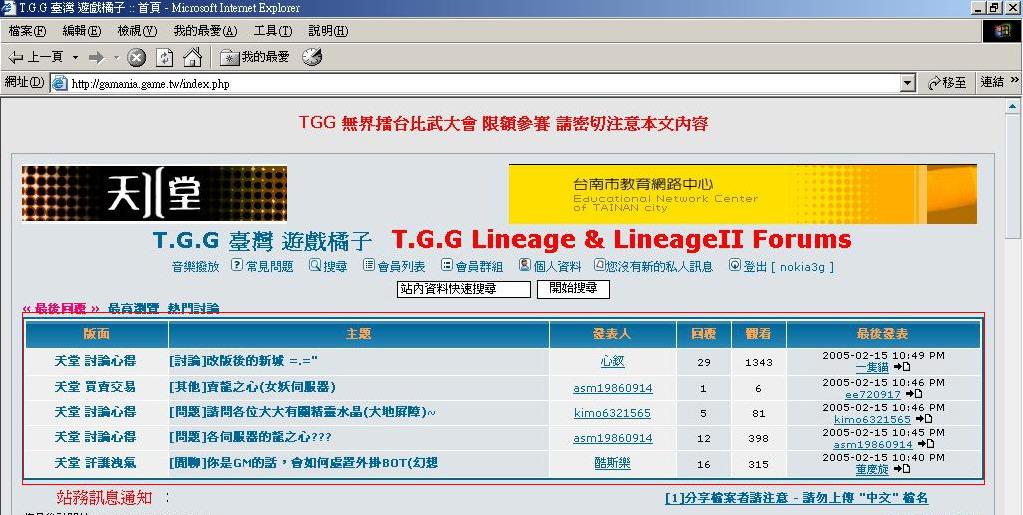
Task: Open the 說明(H) menu
Action: click(x=328, y=31)
